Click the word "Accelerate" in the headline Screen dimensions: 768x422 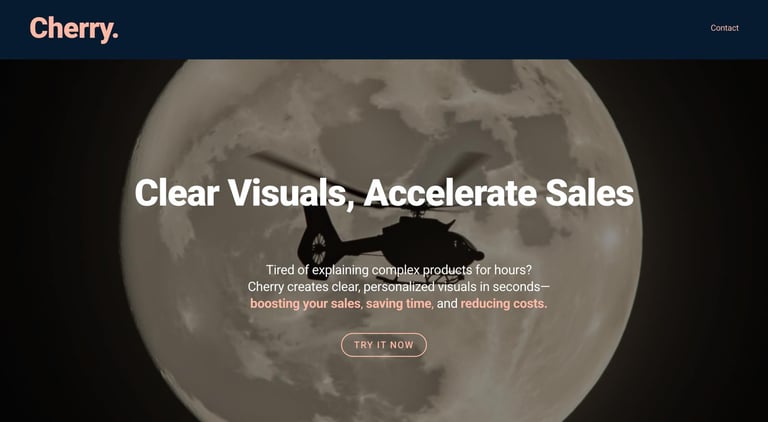pyautogui.click(x=450, y=192)
